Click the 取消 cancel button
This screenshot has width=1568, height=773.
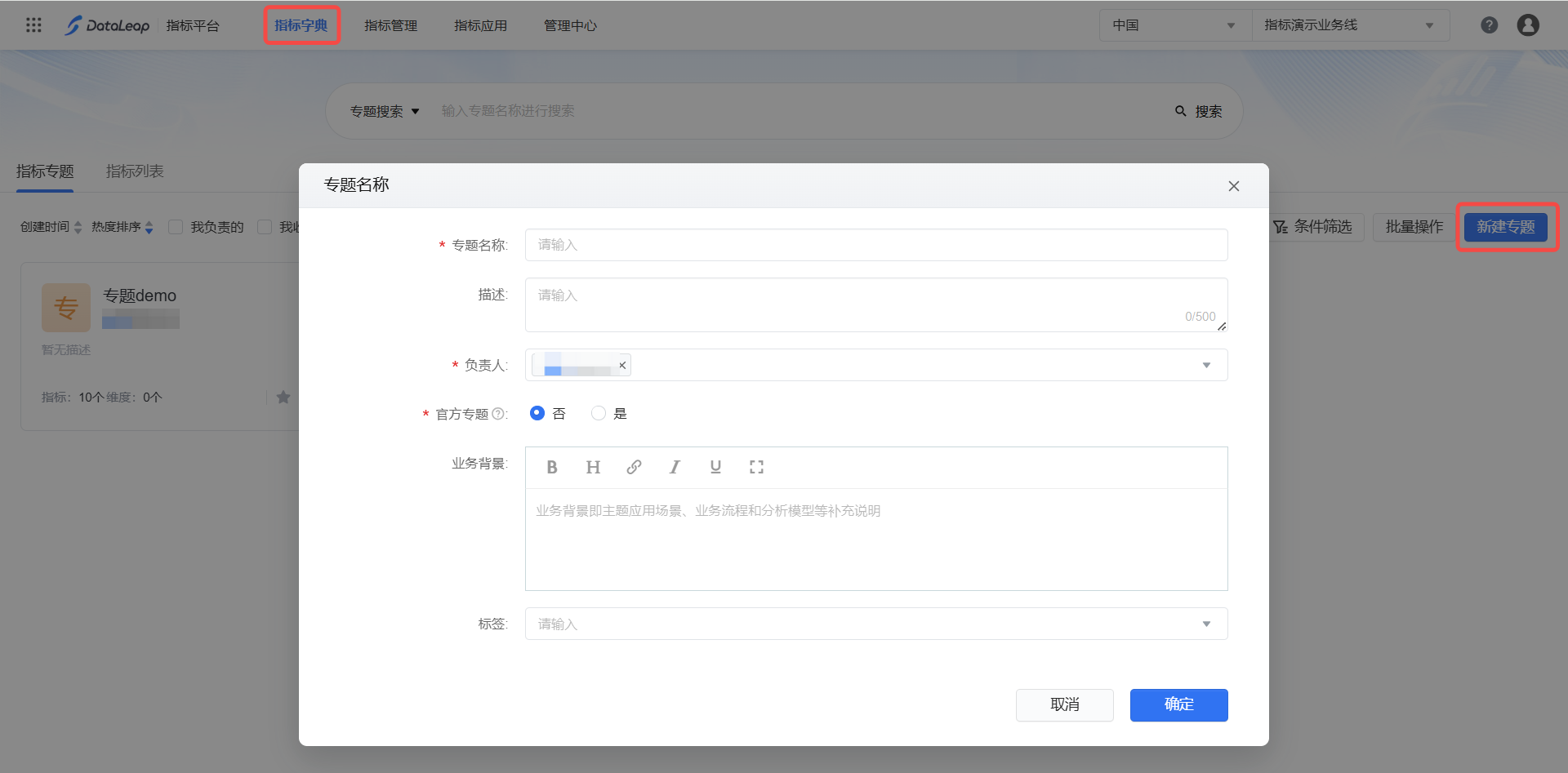point(1064,704)
